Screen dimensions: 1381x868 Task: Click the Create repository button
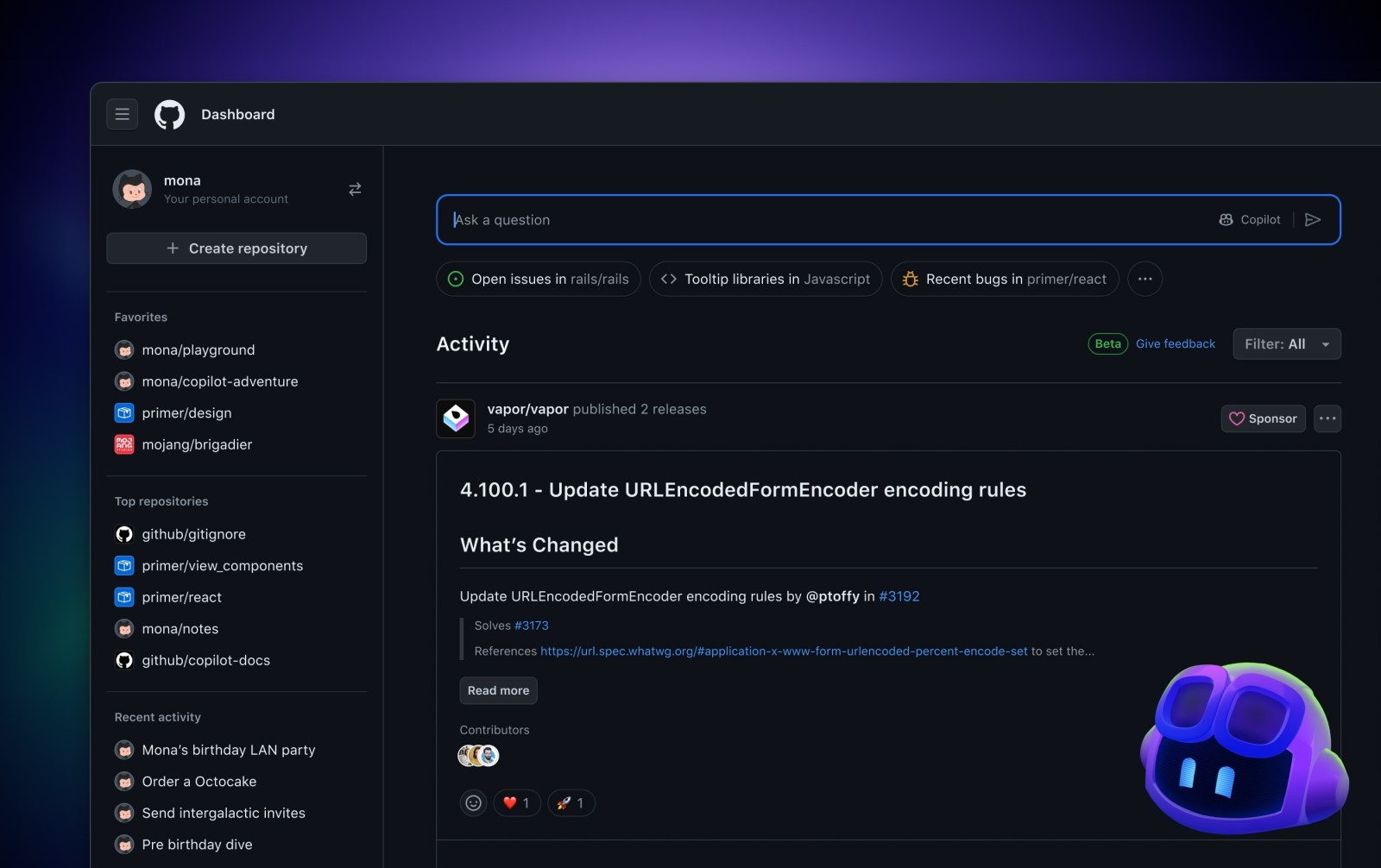pyautogui.click(x=236, y=248)
